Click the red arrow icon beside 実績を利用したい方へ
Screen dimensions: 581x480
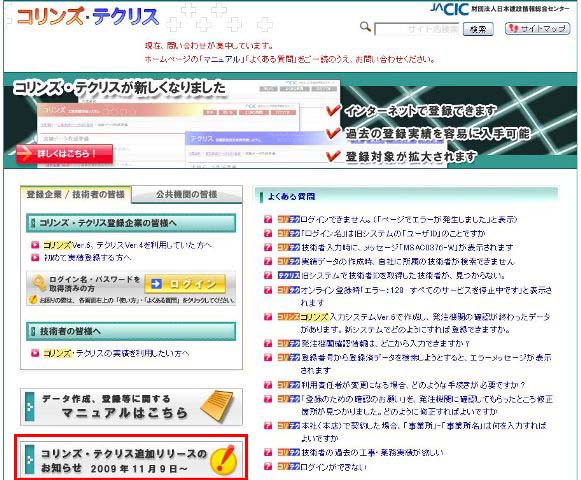click(35, 353)
